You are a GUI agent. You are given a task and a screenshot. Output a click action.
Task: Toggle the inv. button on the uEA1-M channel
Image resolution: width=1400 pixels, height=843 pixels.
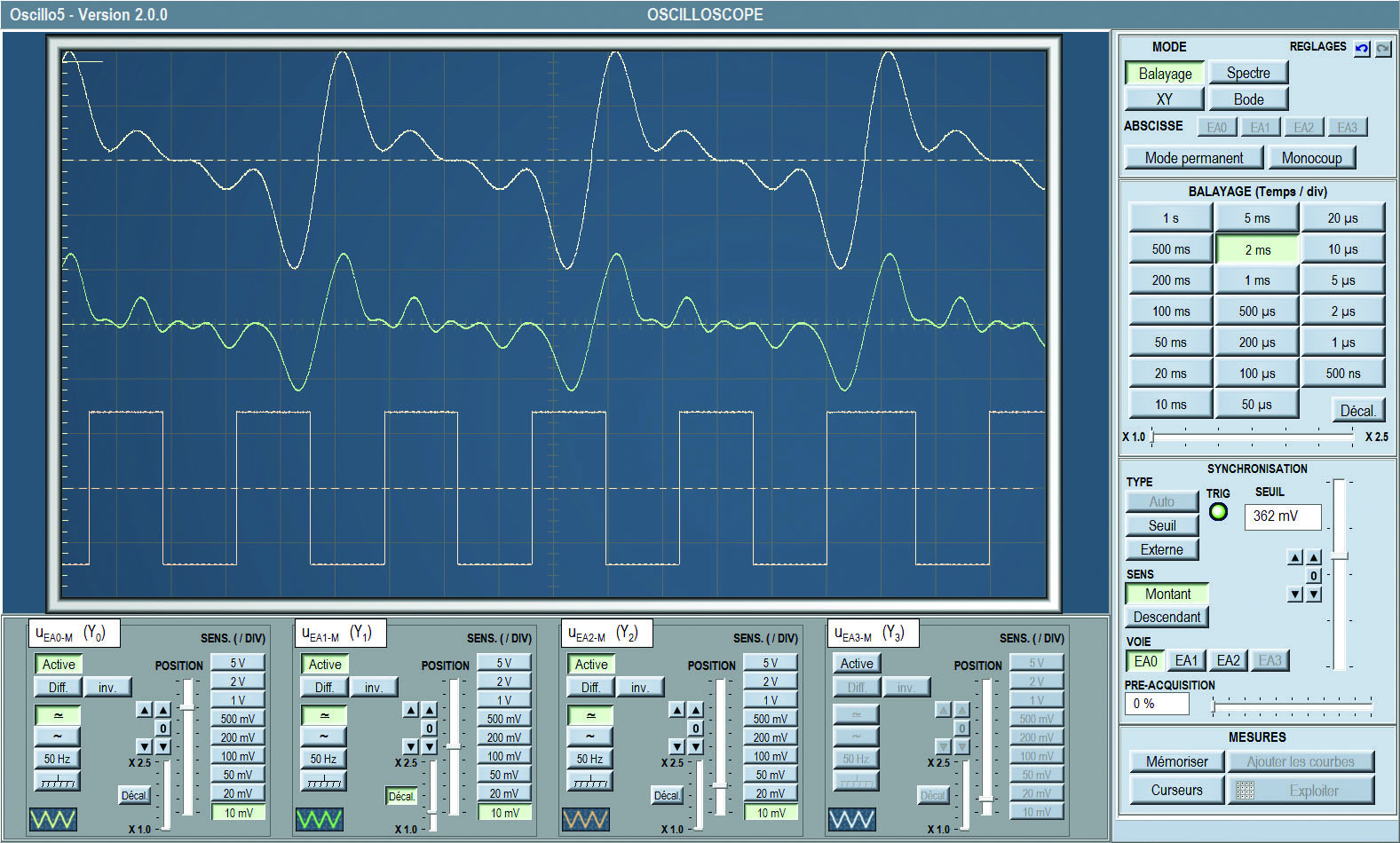[x=374, y=687]
